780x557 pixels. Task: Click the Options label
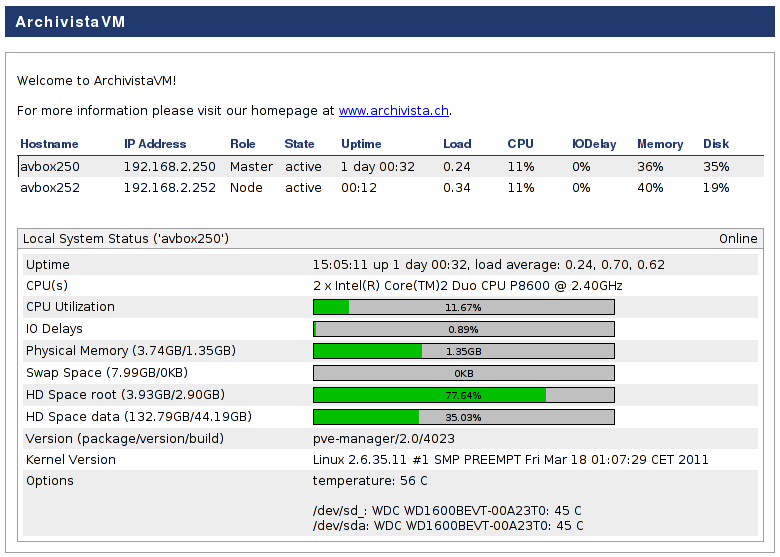(x=50, y=481)
